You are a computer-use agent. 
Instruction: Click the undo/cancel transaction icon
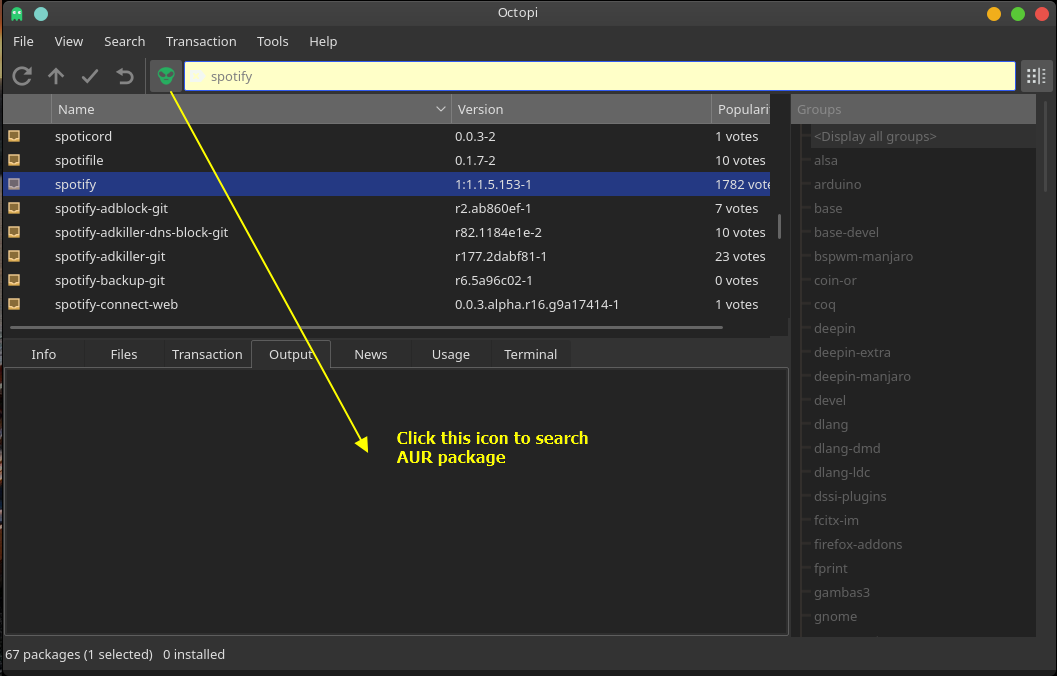point(124,76)
